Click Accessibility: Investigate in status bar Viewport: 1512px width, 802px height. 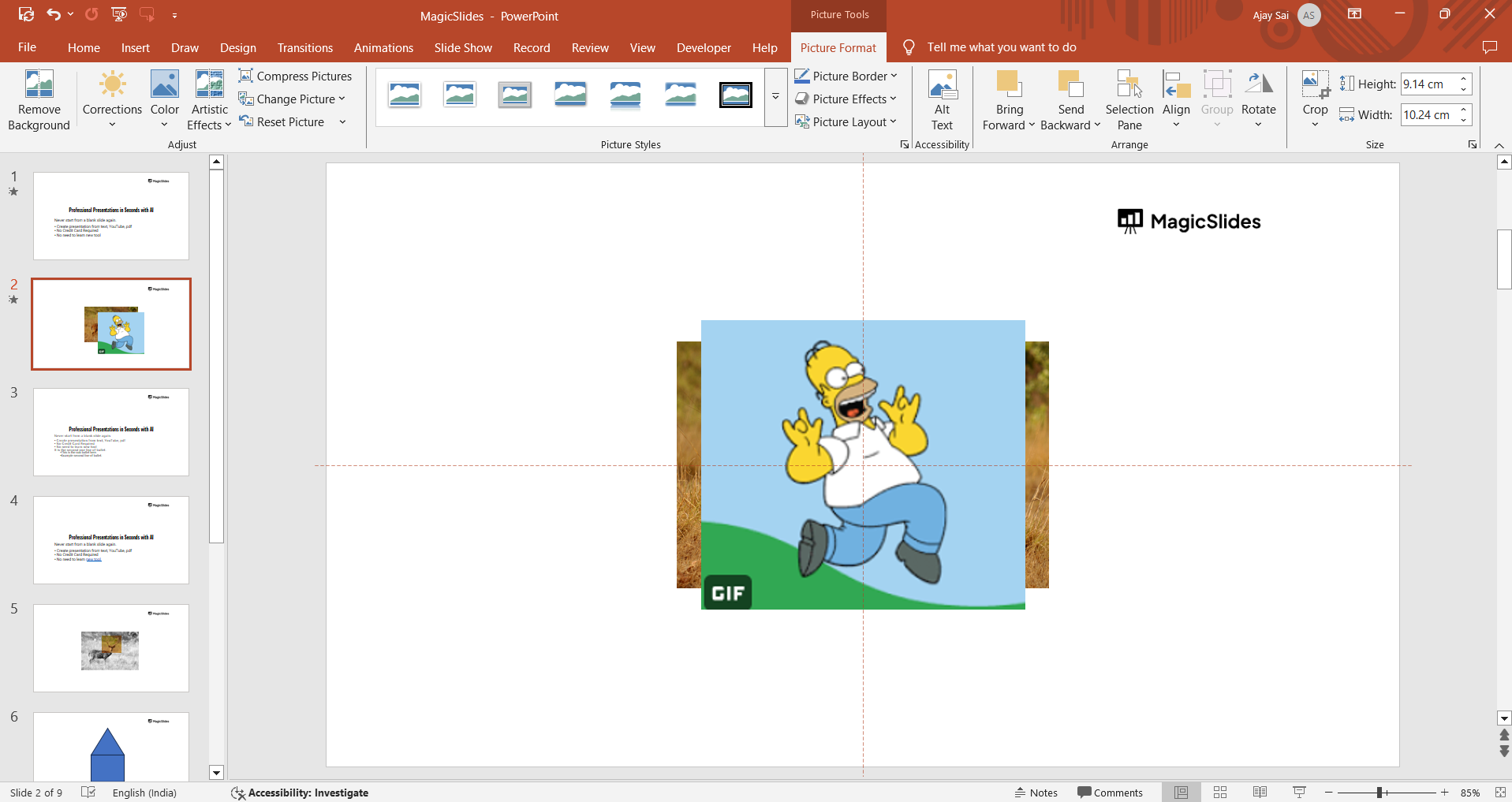coord(300,793)
